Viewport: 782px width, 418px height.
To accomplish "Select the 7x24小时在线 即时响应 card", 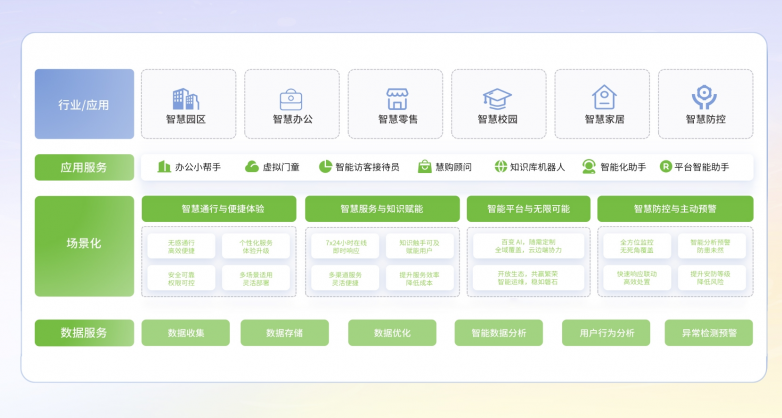I will click(339, 246).
